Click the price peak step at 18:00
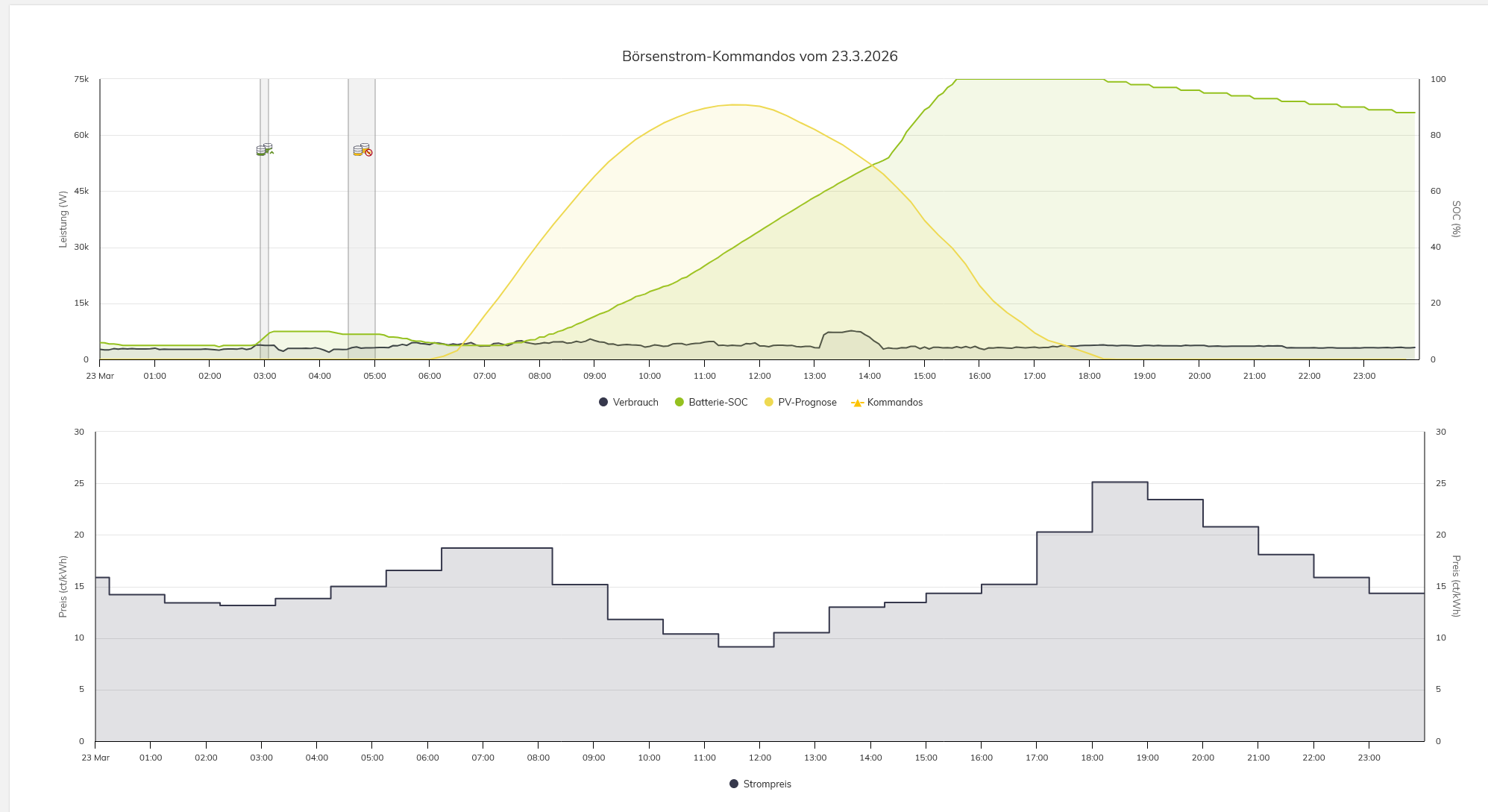1488x812 pixels. coord(1120,482)
